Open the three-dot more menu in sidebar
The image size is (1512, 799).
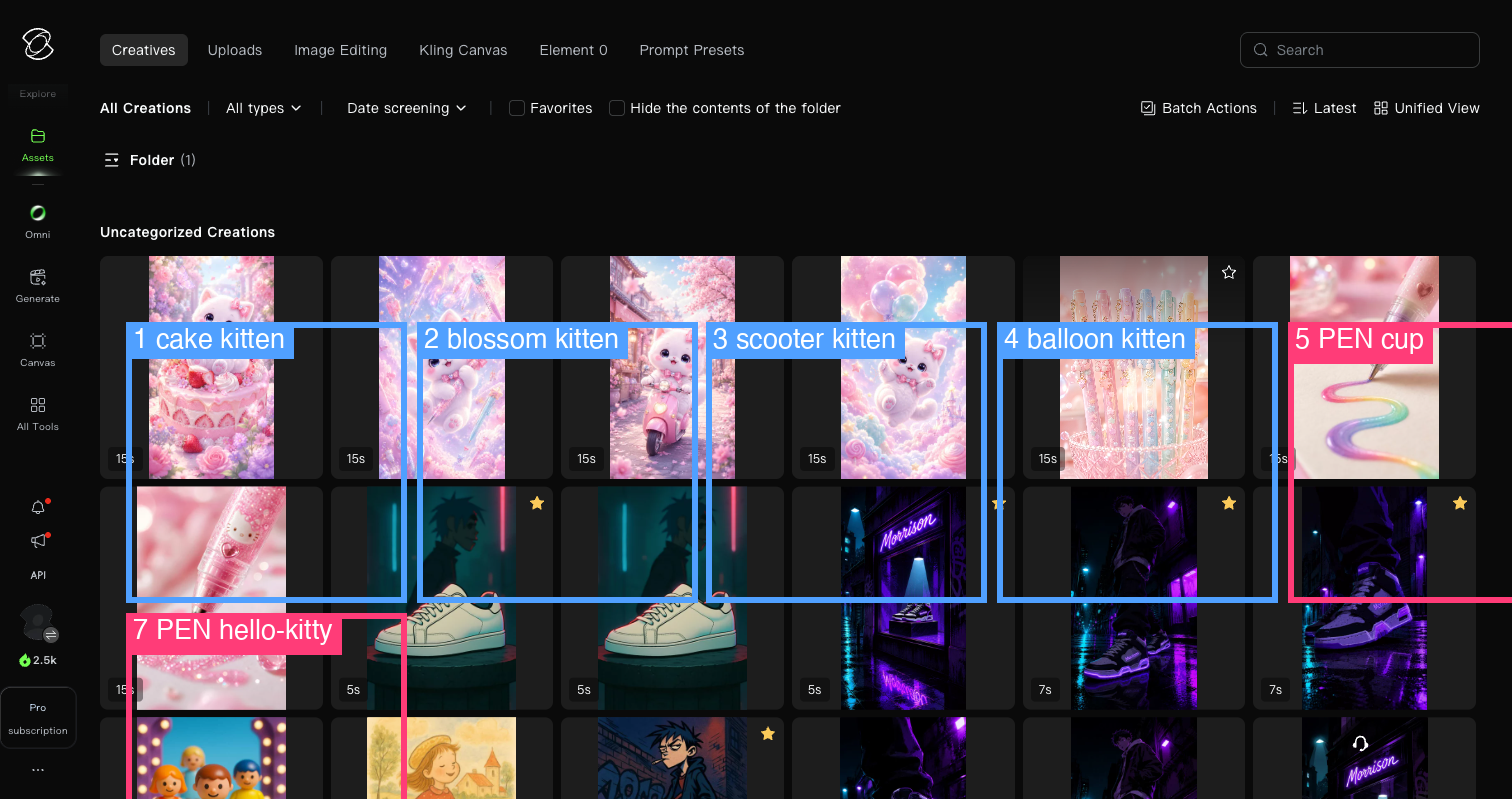coord(38,770)
